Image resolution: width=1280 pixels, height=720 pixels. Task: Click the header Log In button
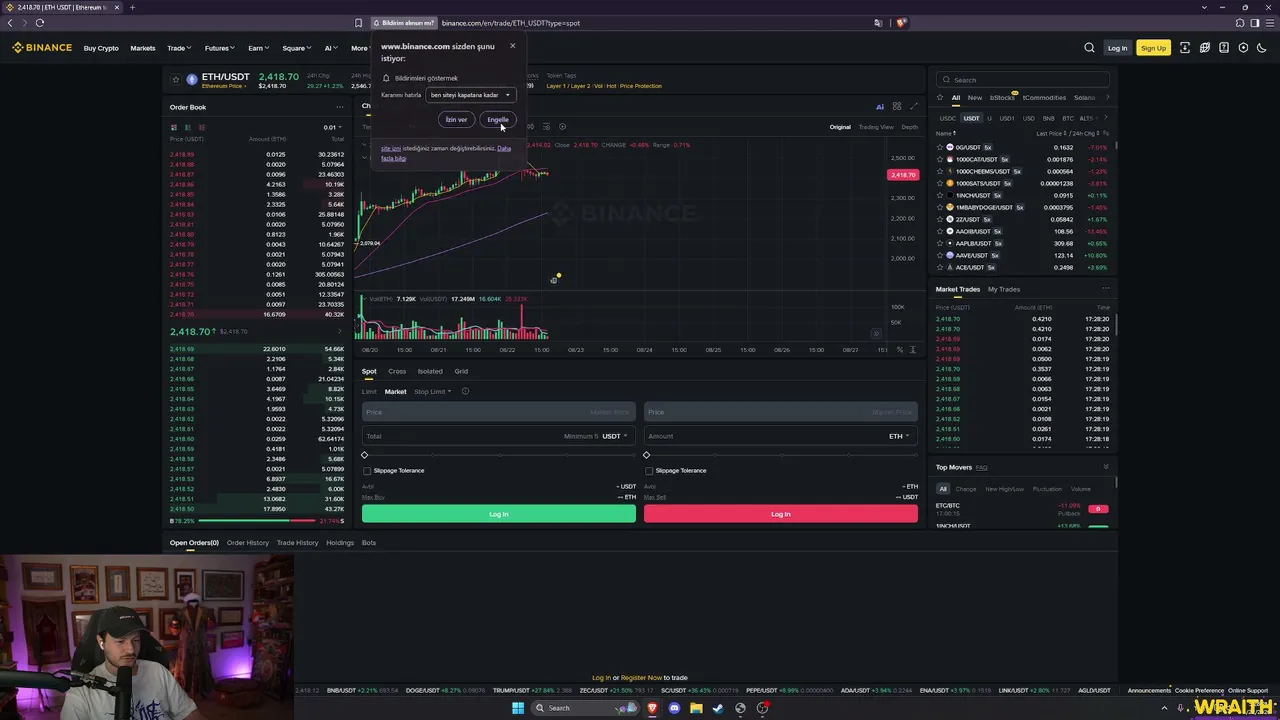pos(1117,48)
